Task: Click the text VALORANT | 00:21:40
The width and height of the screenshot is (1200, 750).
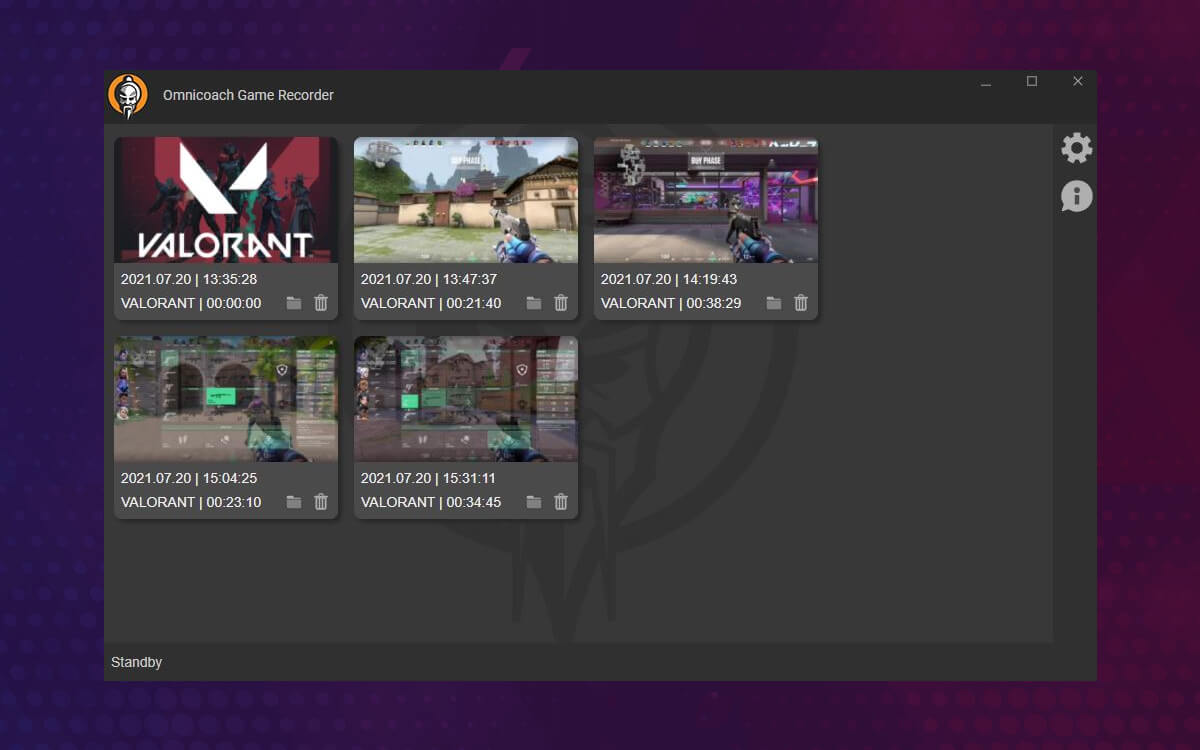Action: [x=431, y=303]
